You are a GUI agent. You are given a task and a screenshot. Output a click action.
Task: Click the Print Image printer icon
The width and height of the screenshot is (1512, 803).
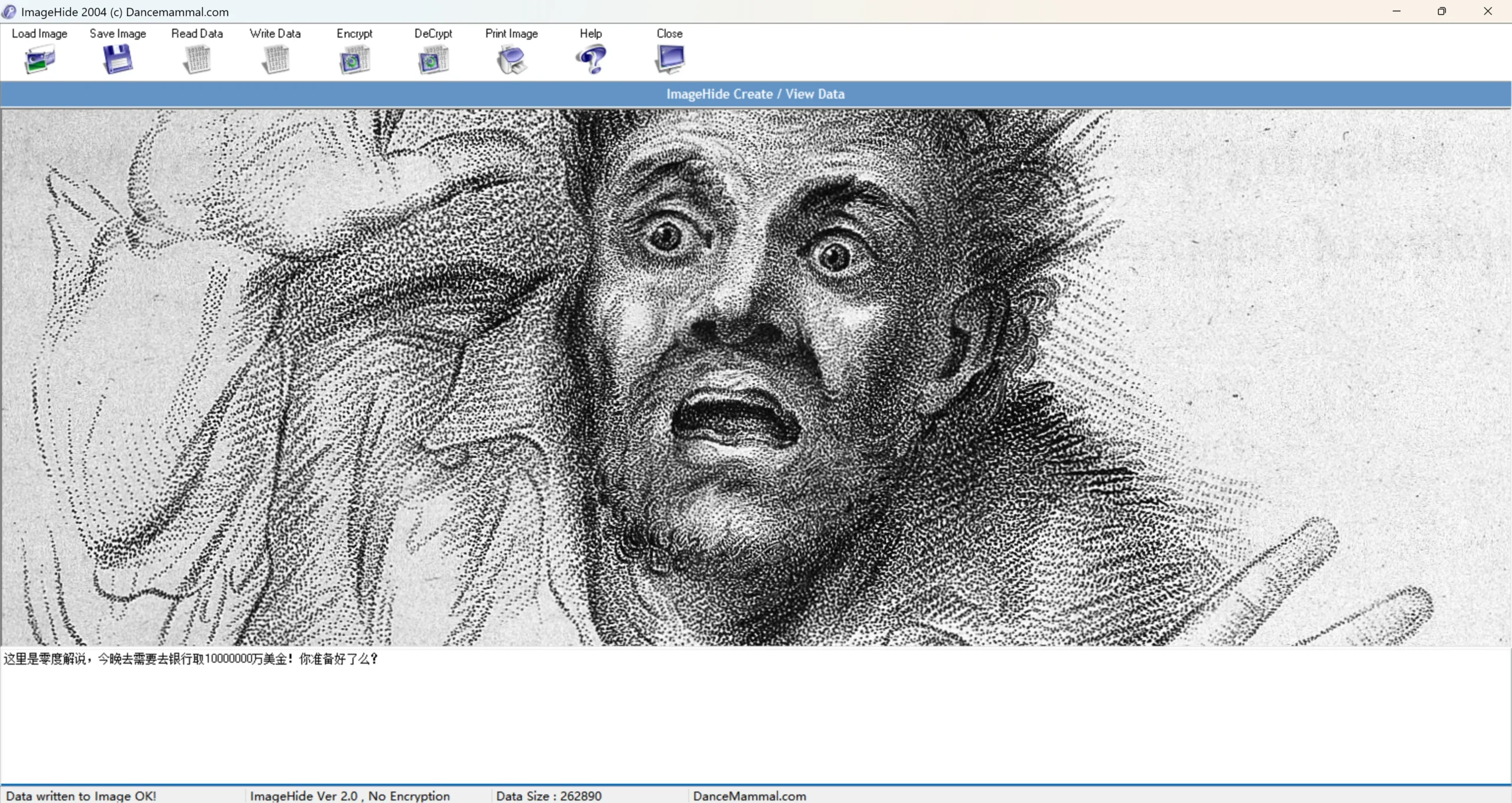click(x=511, y=60)
